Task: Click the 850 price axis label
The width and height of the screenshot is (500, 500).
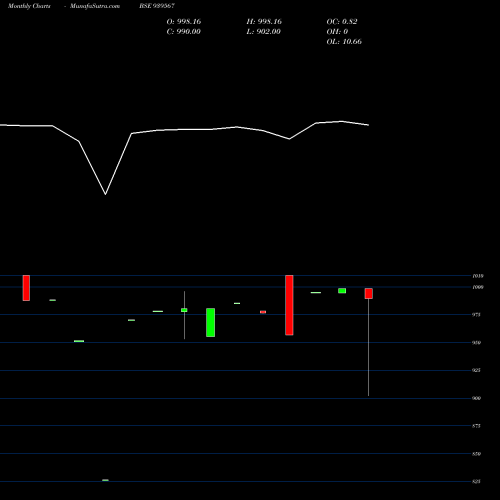Action: coord(476,454)
